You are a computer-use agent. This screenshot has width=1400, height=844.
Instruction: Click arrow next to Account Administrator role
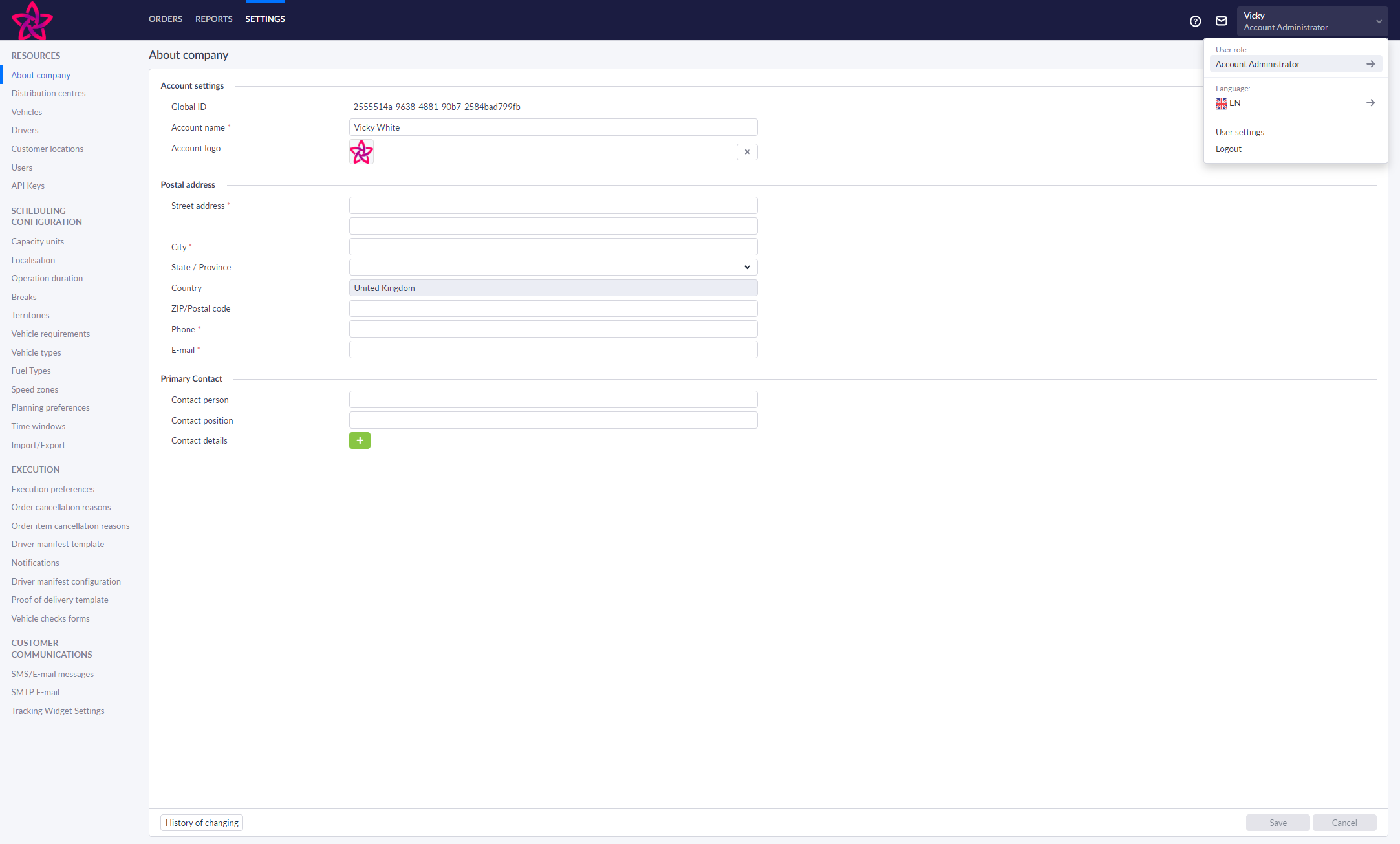click(1370, 64)
